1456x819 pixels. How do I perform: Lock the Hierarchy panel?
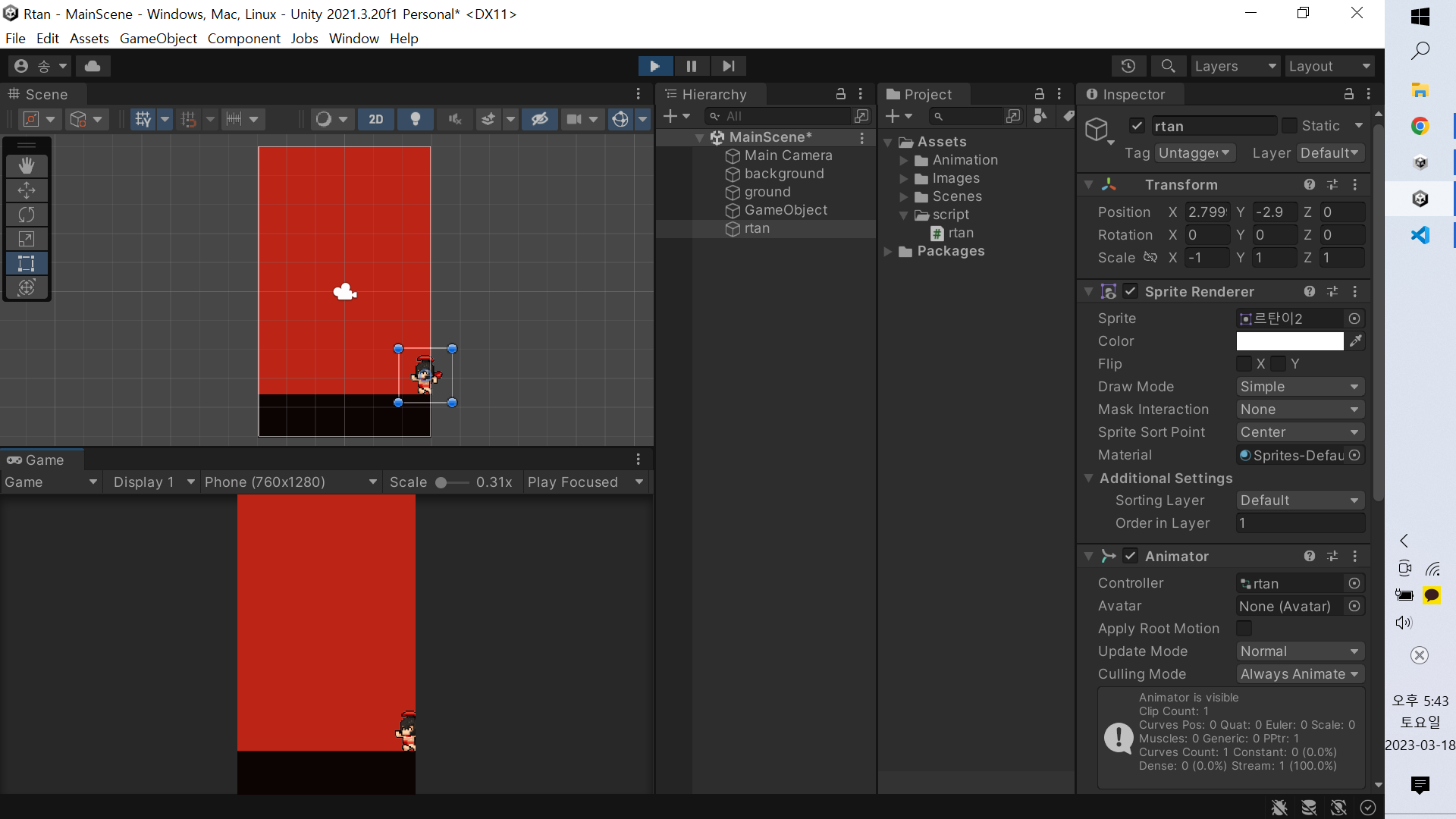[841, 94]
